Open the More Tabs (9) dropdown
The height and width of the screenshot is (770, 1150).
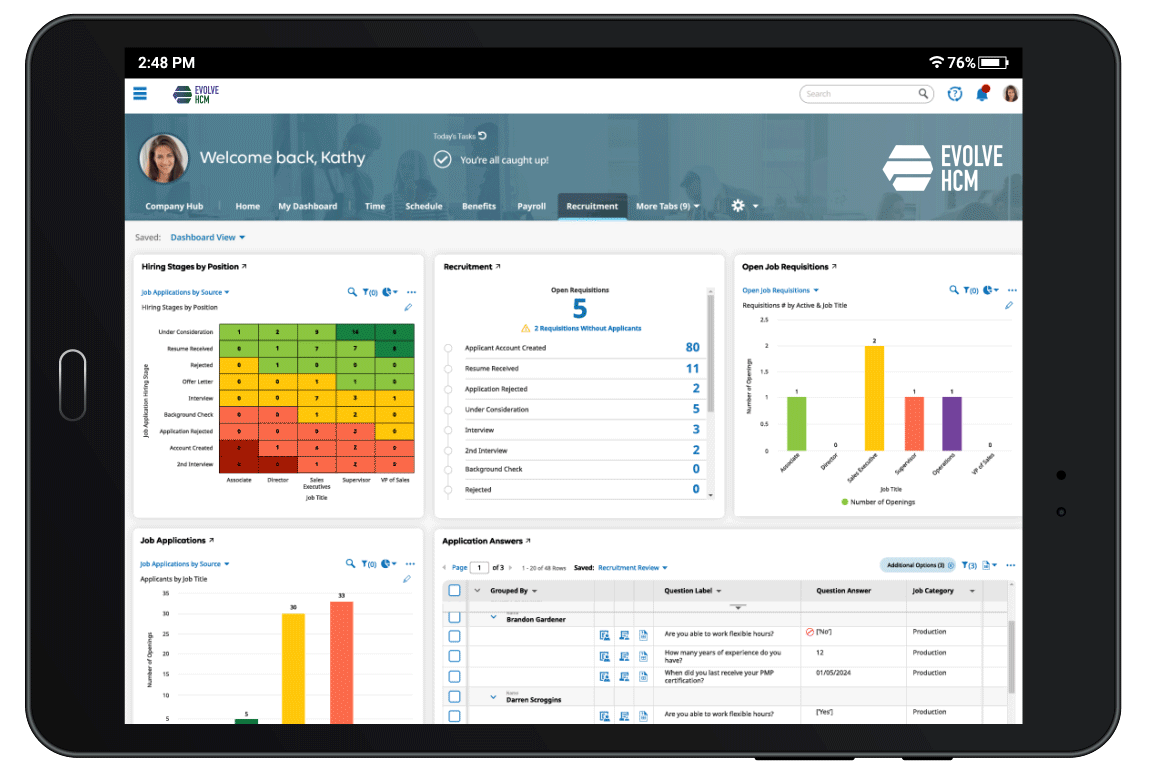(667, 206)
